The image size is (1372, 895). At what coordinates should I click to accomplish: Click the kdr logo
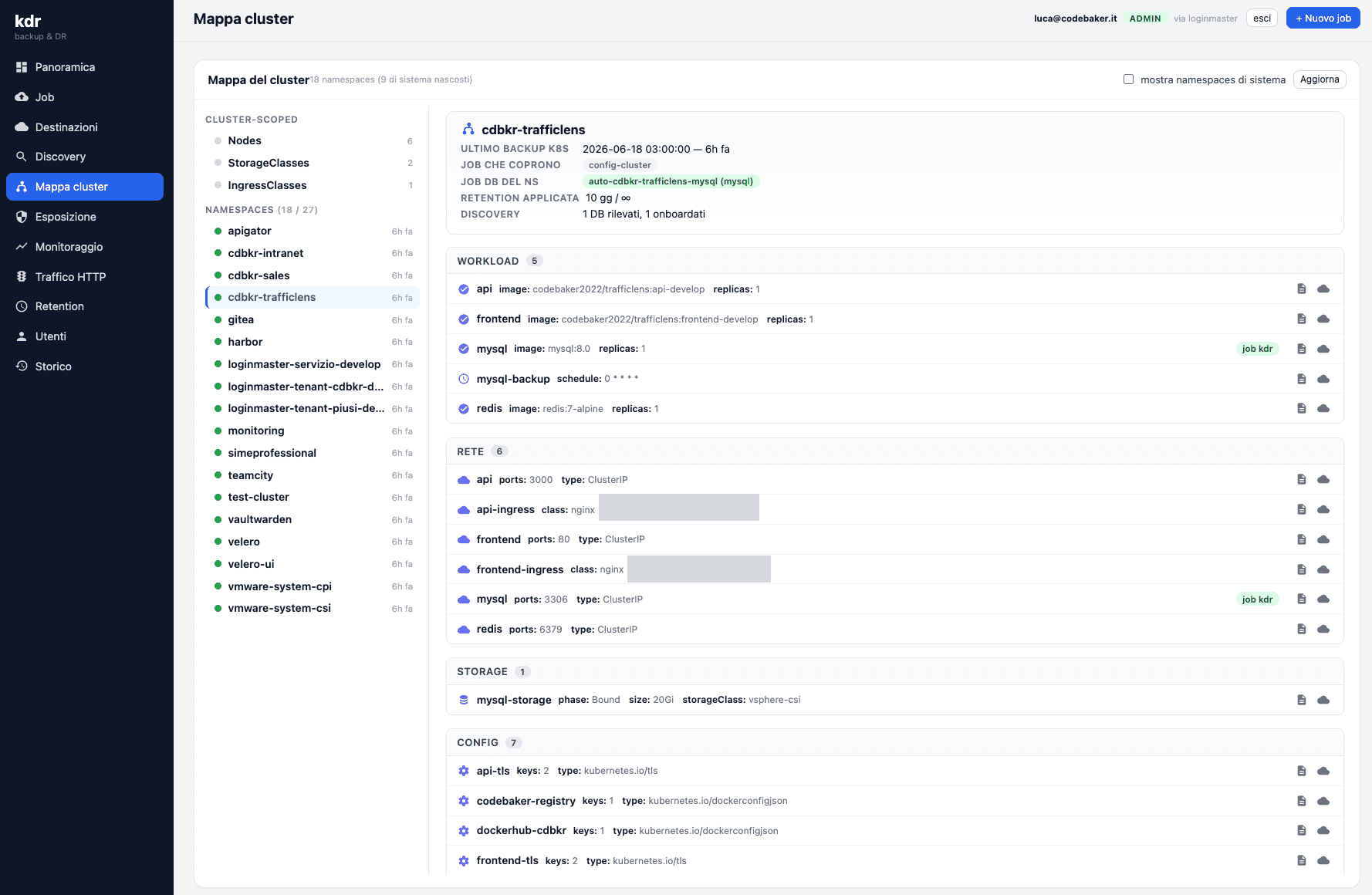tap(28, 21)
